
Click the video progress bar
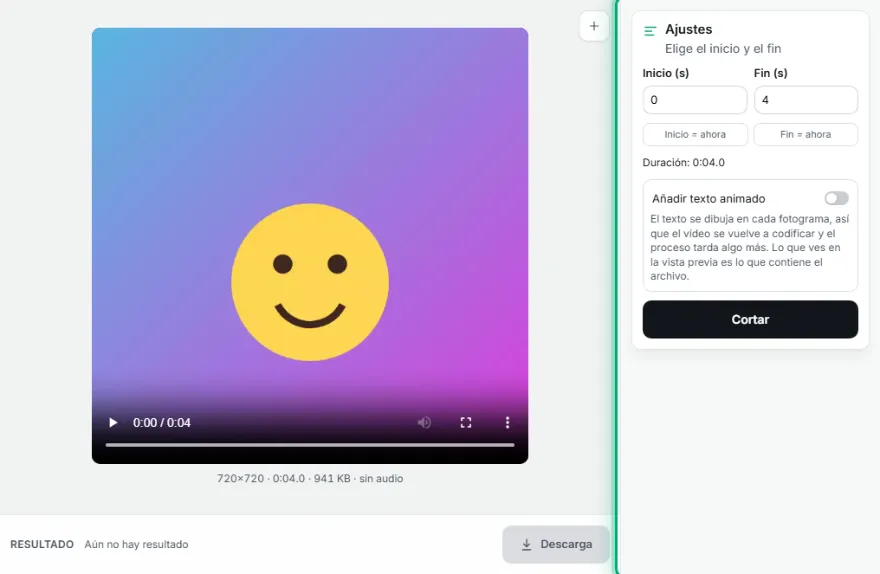310,445
